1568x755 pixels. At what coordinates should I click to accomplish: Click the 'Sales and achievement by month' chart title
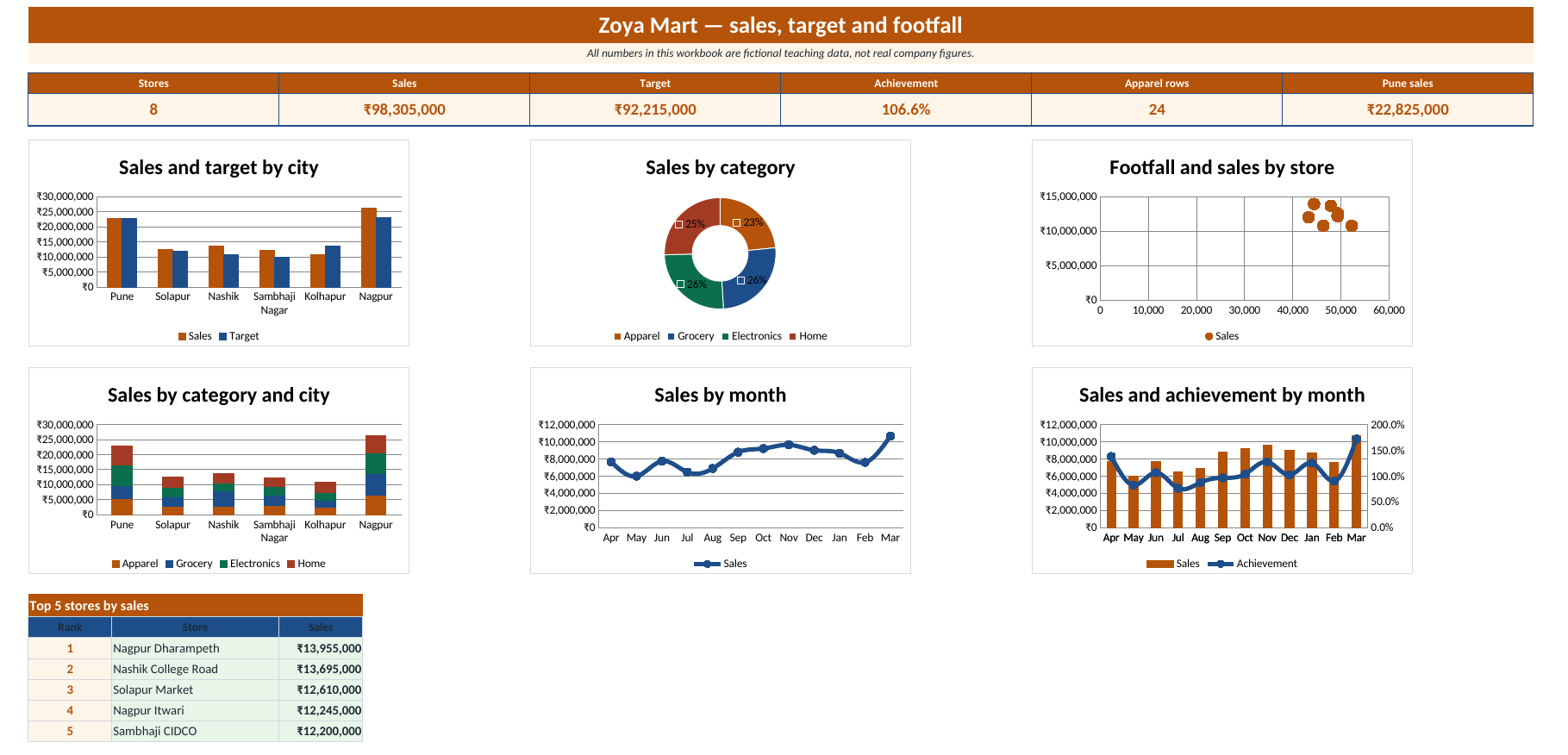click(1221, 395)
